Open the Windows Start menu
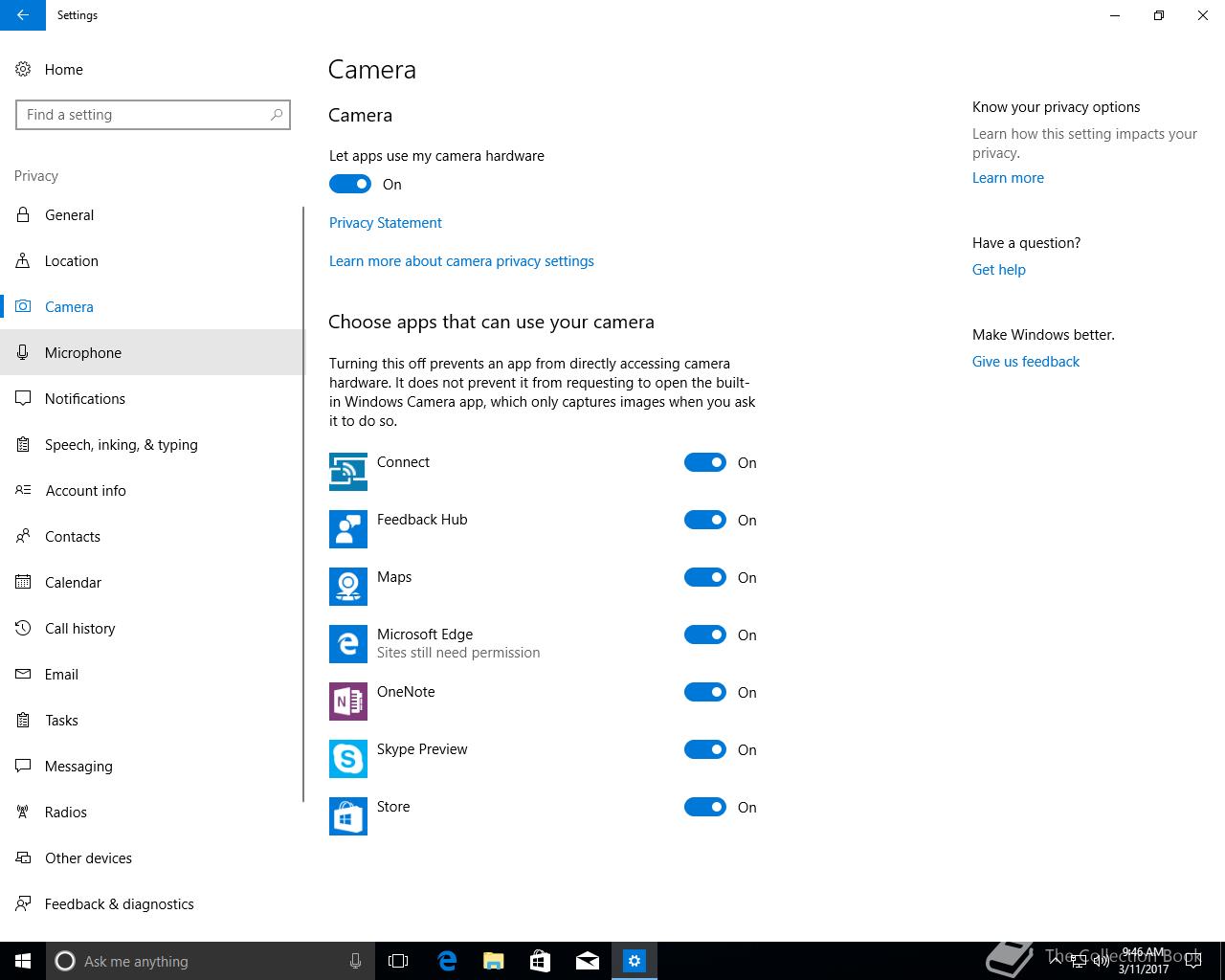Screen dimensions: 1225x980 (23, 961)
